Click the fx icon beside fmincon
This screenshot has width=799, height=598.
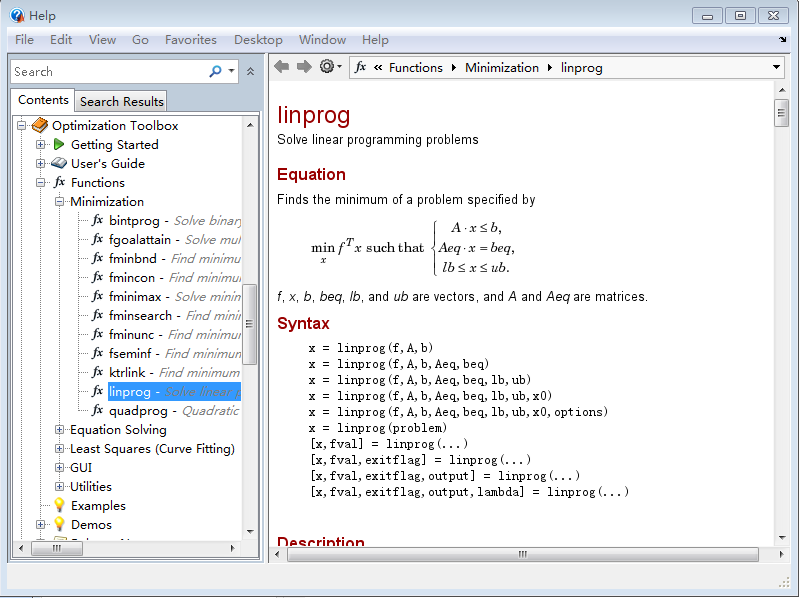[97, 277]
